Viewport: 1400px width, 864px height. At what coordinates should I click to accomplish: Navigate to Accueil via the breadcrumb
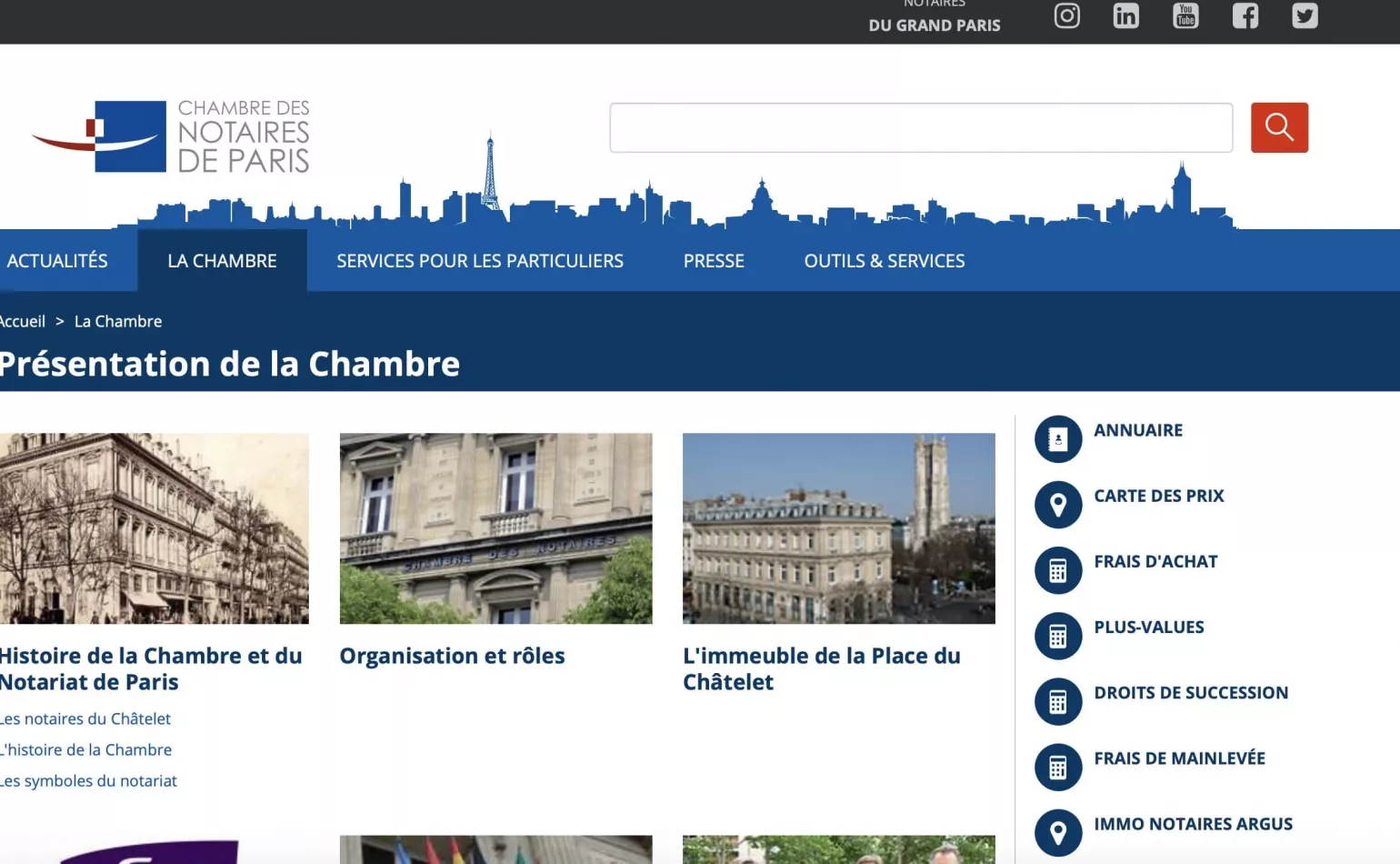coord(22,321)
